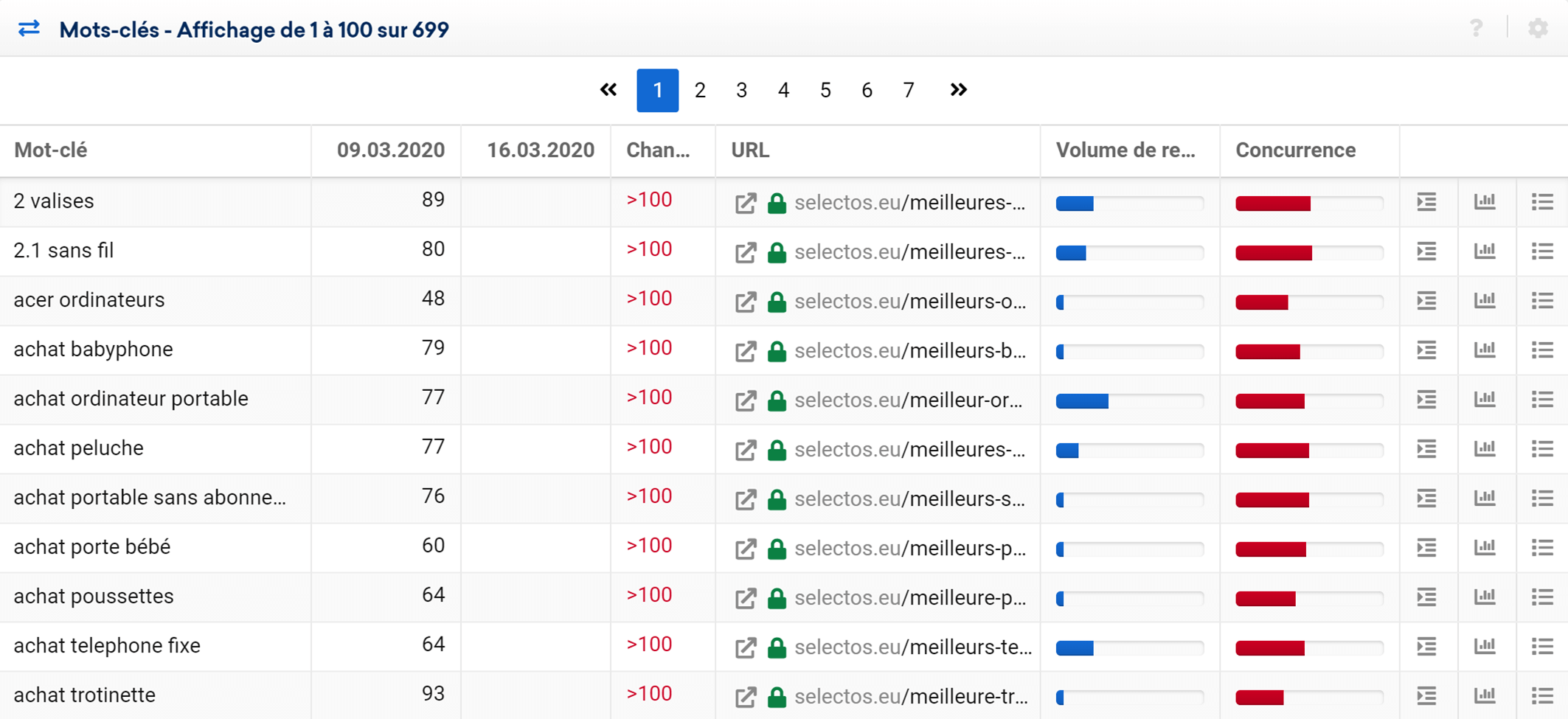Sort by Concurrence column header
Screen dimensions: 1568x719
click(x=1295, y=150)
